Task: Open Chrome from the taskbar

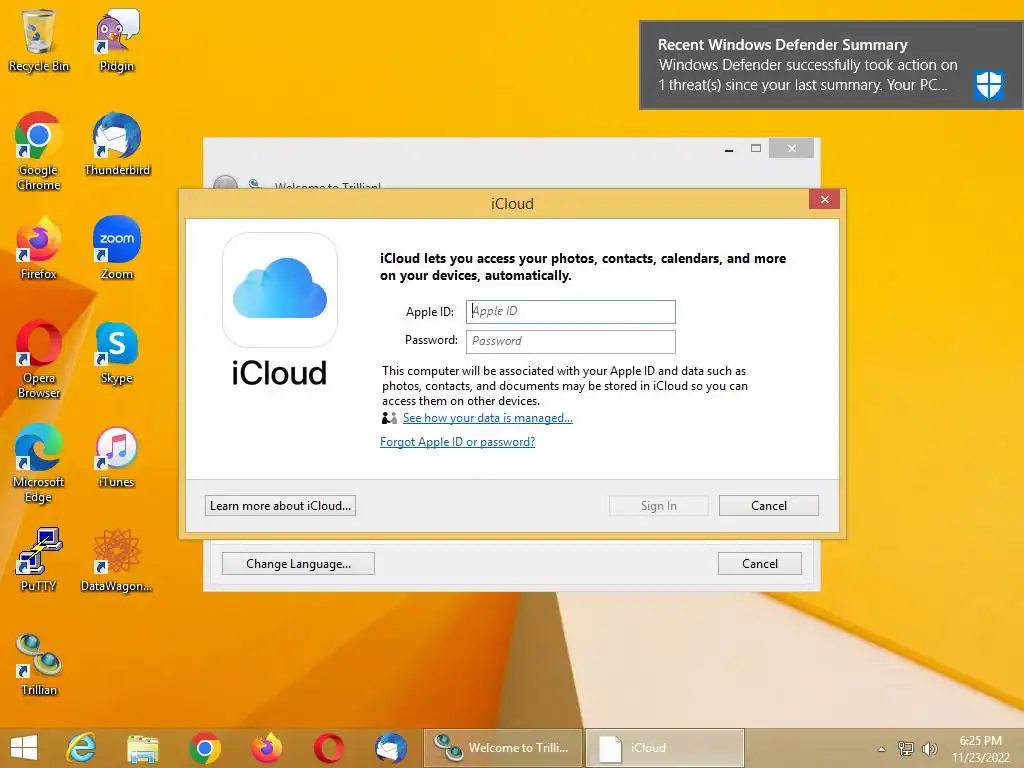Action: [x=205, y=748]
